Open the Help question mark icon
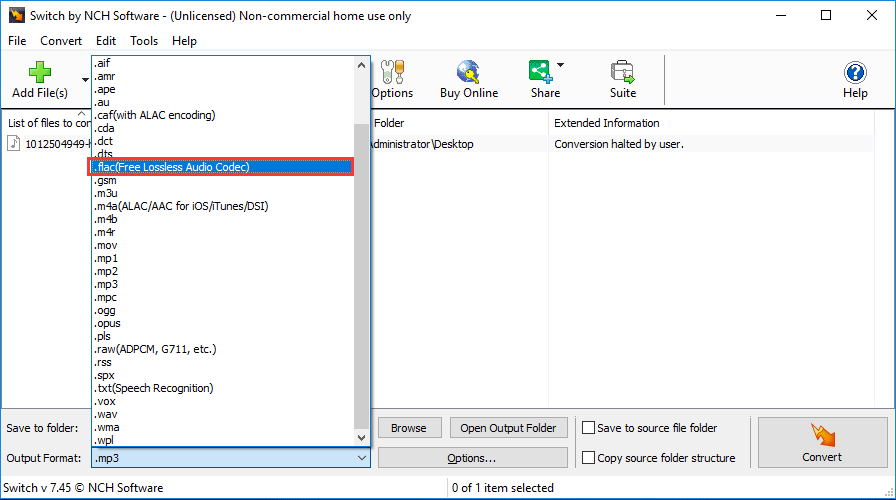The image size is (896, 500). coord(855,73)
